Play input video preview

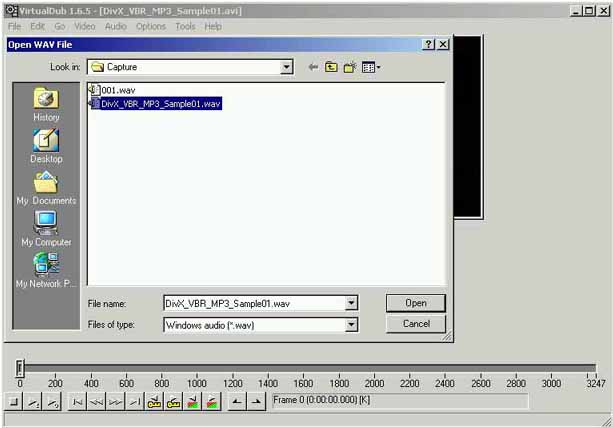(33, 402)
